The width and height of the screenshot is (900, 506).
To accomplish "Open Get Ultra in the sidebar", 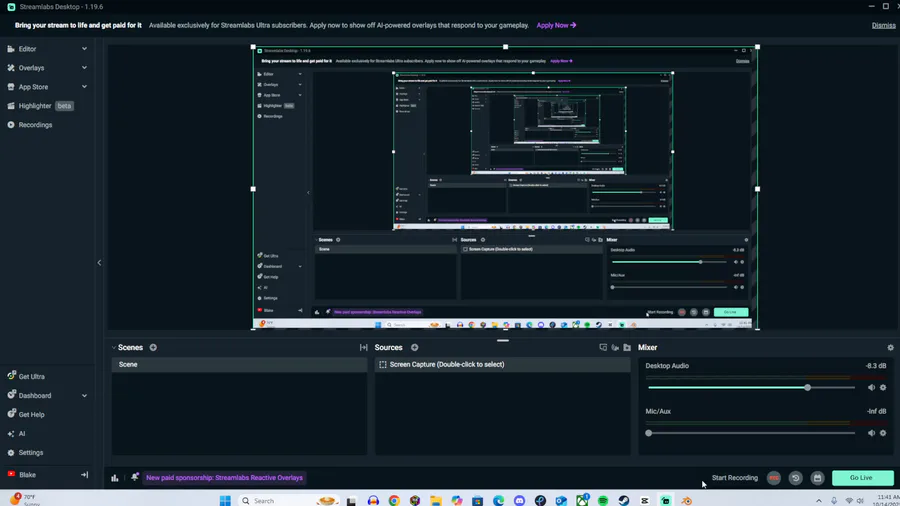I will (26, 376).
